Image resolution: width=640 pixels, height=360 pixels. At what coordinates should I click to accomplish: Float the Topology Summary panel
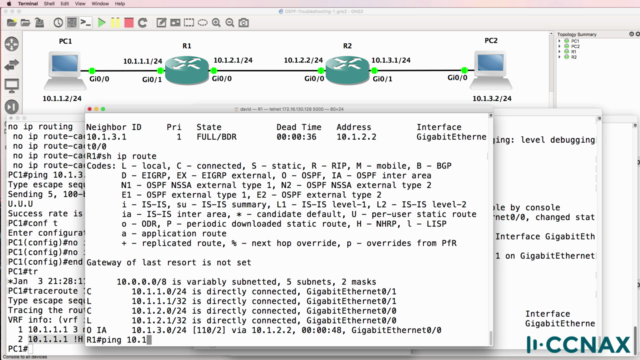[631, 34]
